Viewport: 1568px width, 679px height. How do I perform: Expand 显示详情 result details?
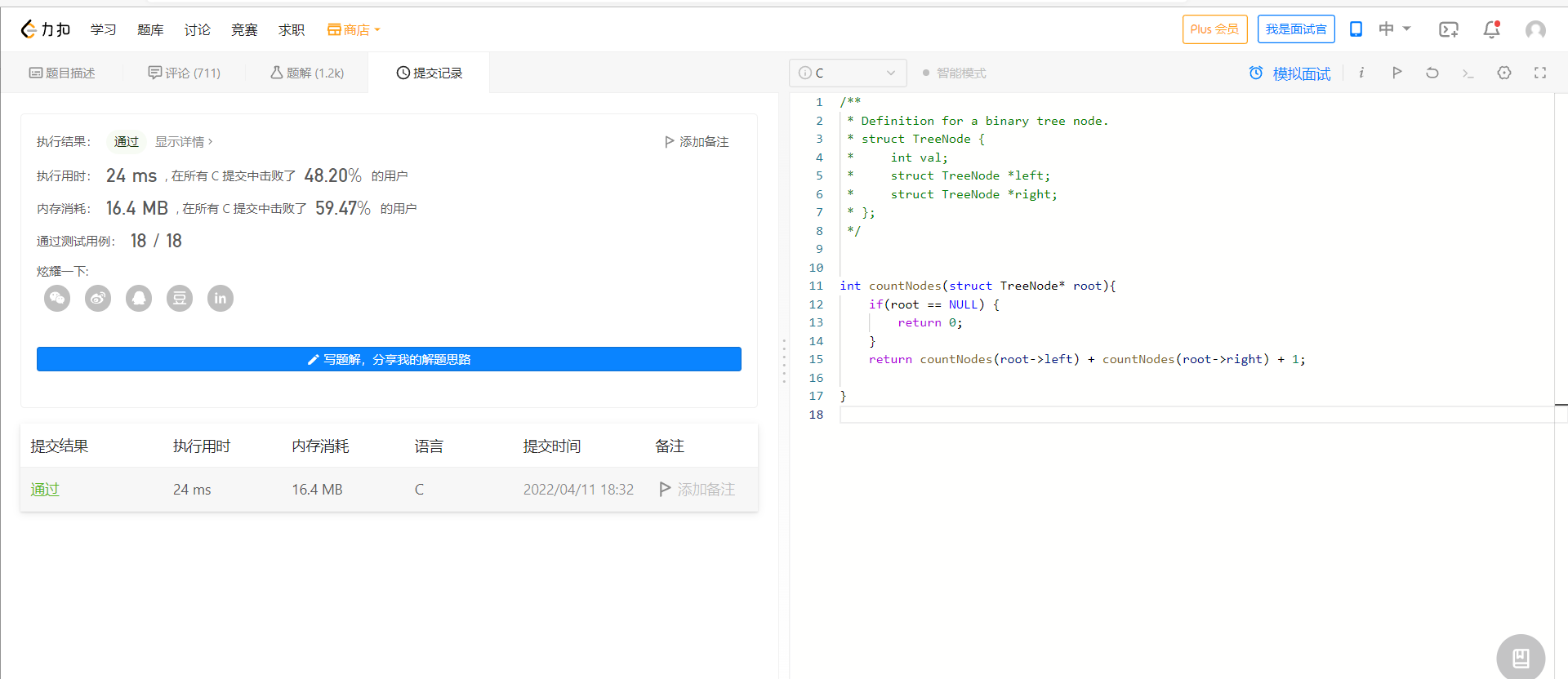(184, 142)
